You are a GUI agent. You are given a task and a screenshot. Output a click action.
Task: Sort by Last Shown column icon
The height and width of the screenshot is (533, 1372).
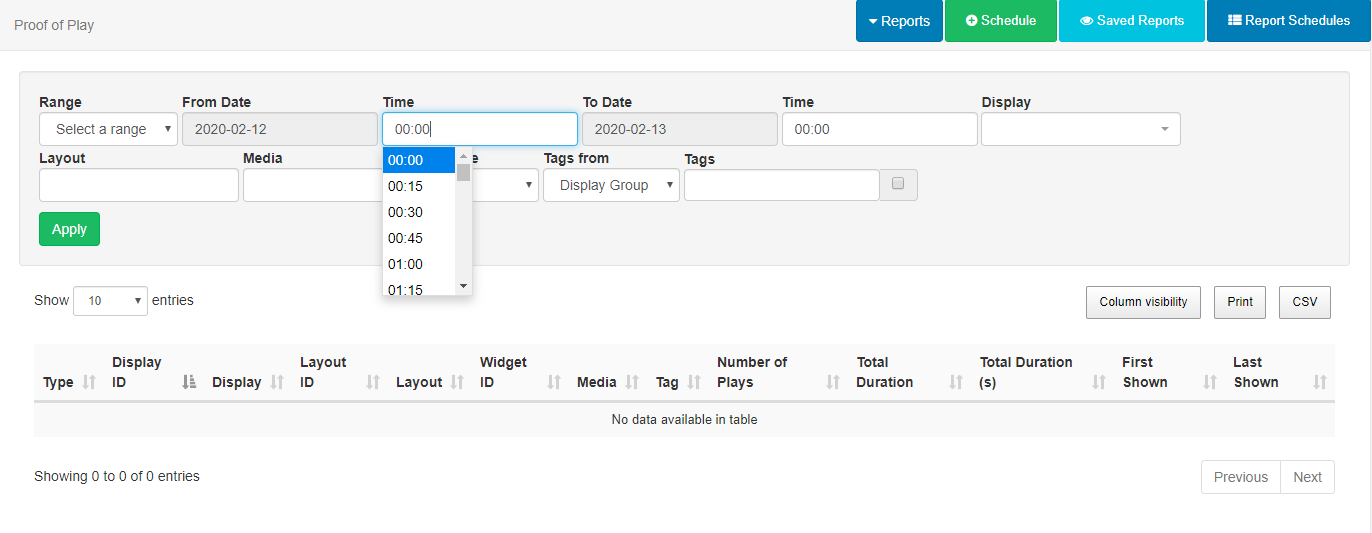[x=1319, y=382]
